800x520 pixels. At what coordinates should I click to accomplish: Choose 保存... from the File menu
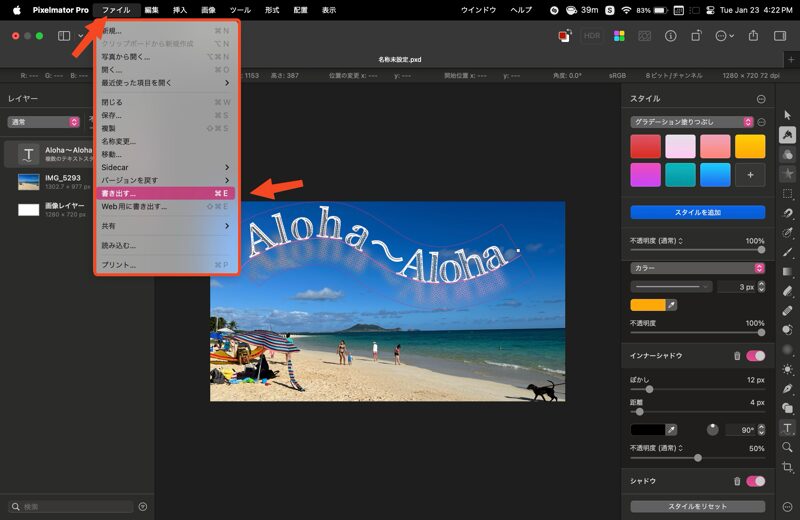[x=165, y=115]
